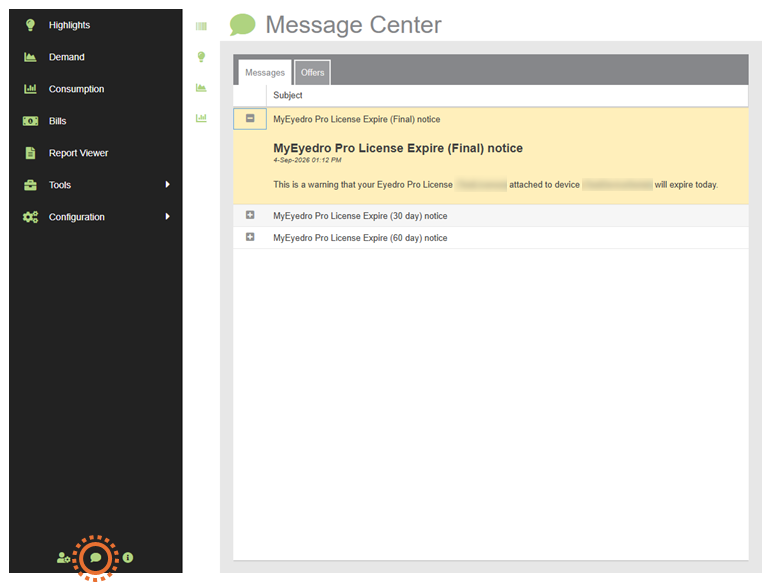Click the Bills money icon
771x582 pixels.
click(30, 121)
